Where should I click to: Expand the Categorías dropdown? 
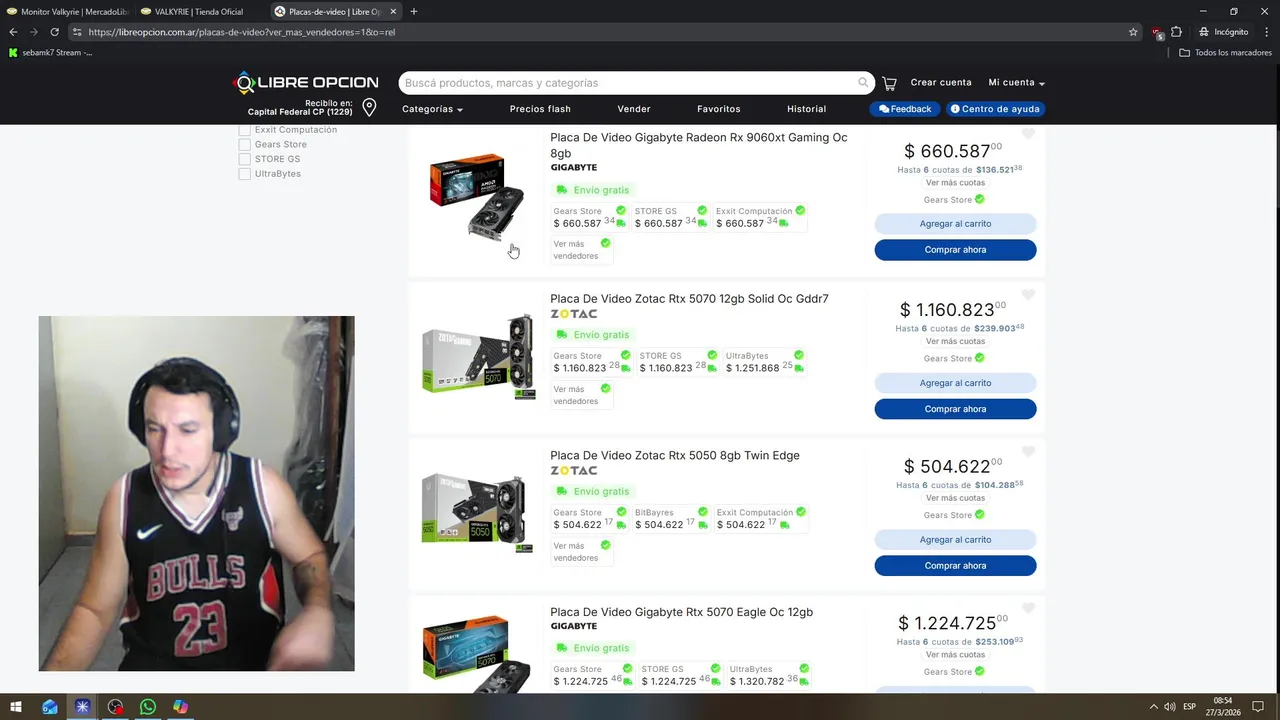(432, 109)
